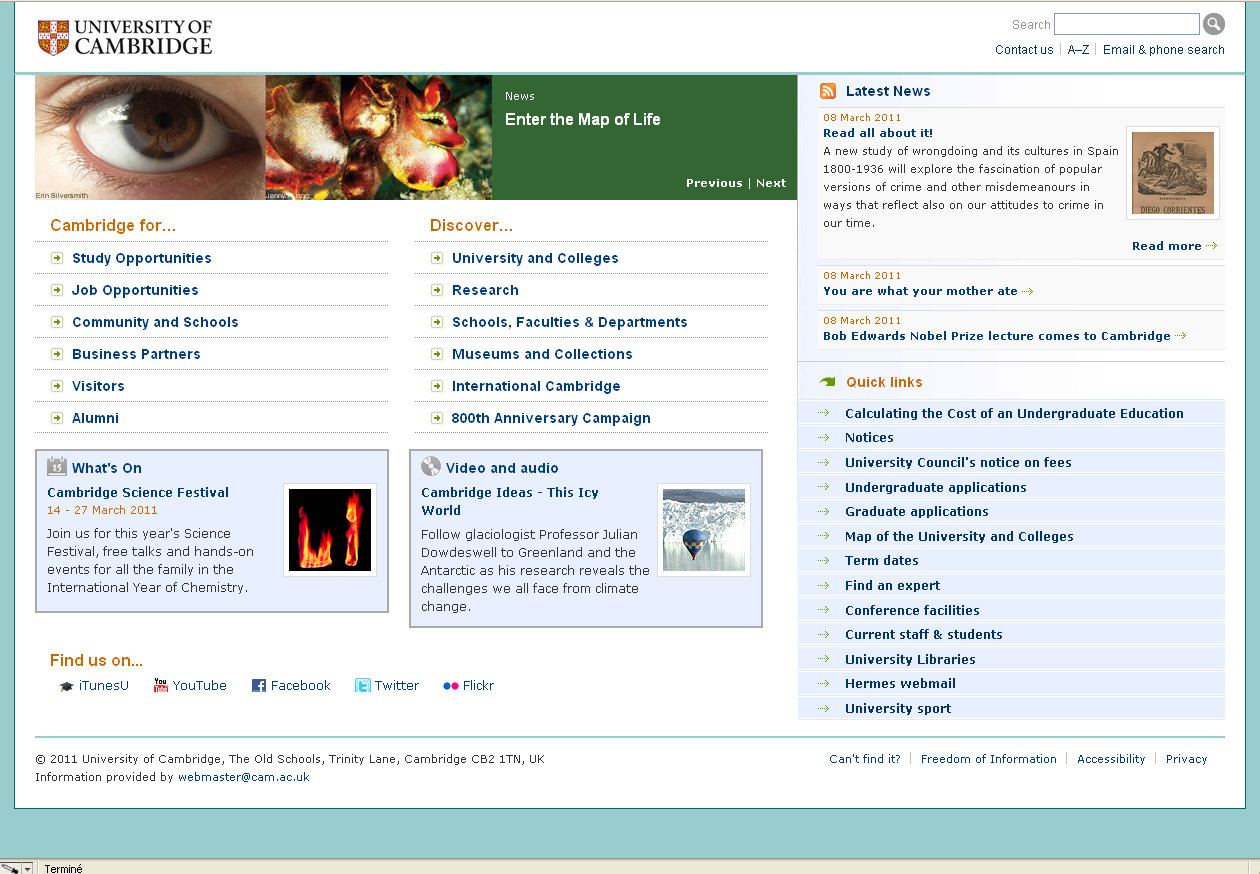The height and width of the screenshot is (874, 1260).
Task: Click the eye banner photo
Action: (x=150, y=138)
